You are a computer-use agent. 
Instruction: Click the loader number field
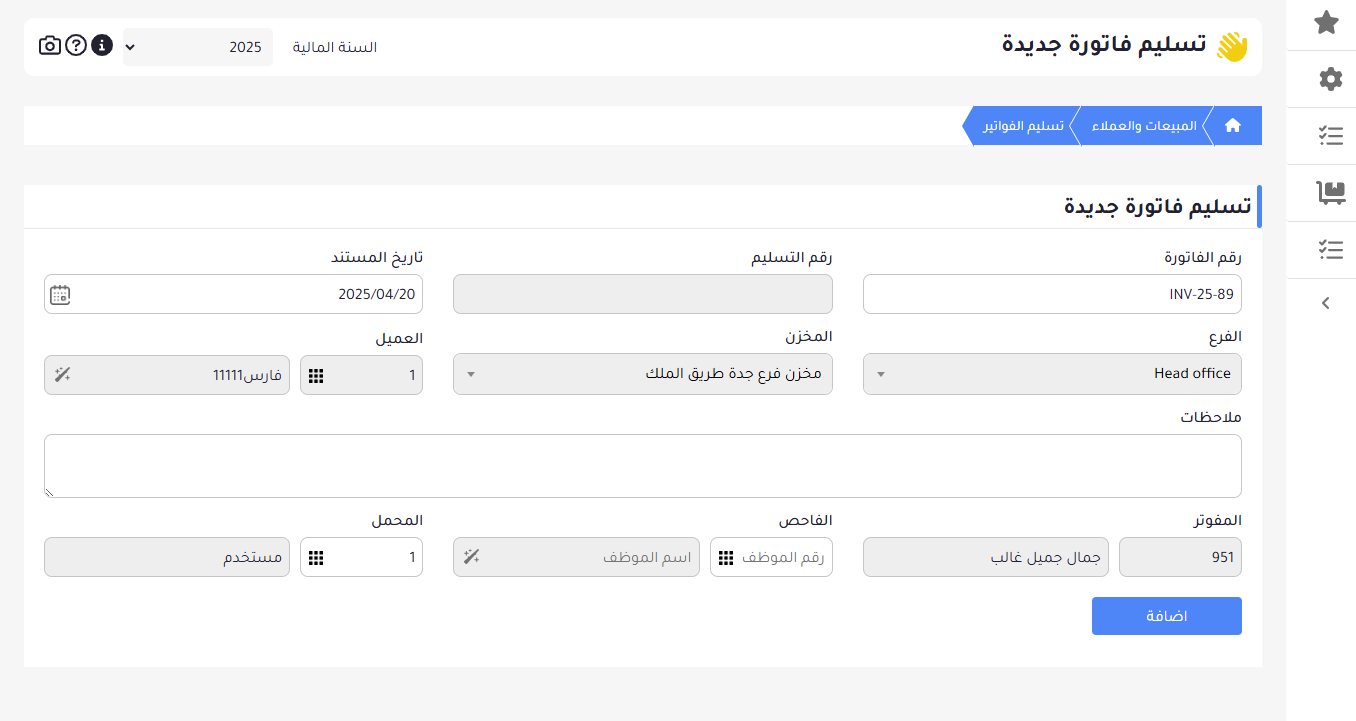361,557
